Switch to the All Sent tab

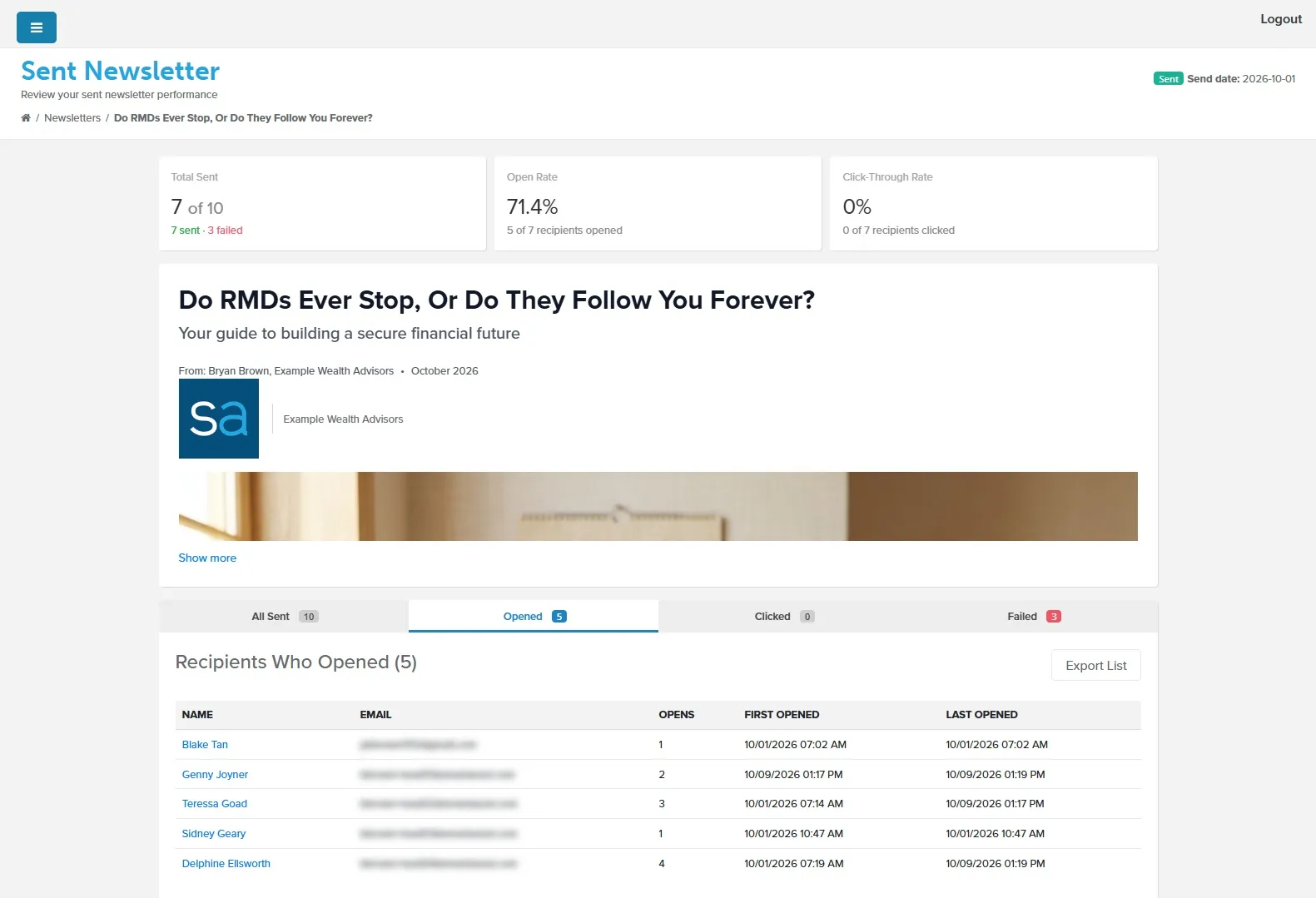pyautogui.click(x=284, y=617)
